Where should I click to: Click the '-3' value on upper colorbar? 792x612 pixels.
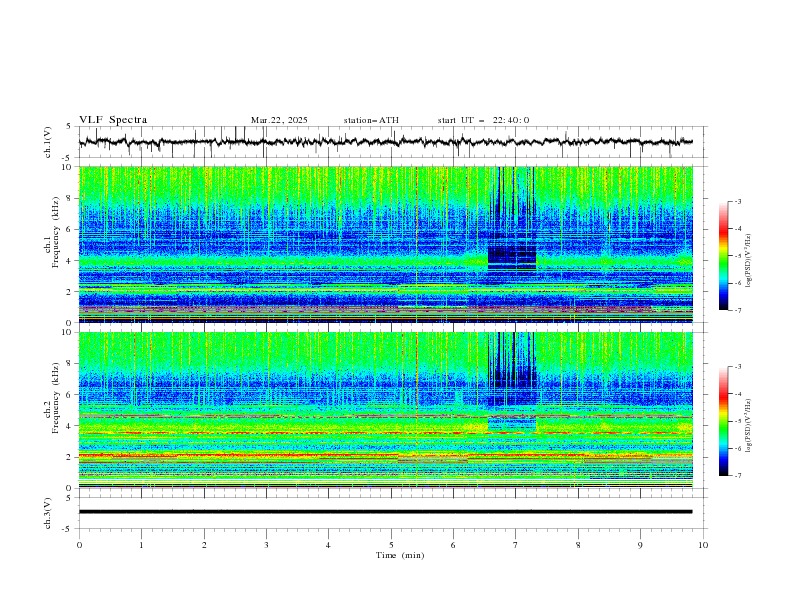[x=737, y=201]
